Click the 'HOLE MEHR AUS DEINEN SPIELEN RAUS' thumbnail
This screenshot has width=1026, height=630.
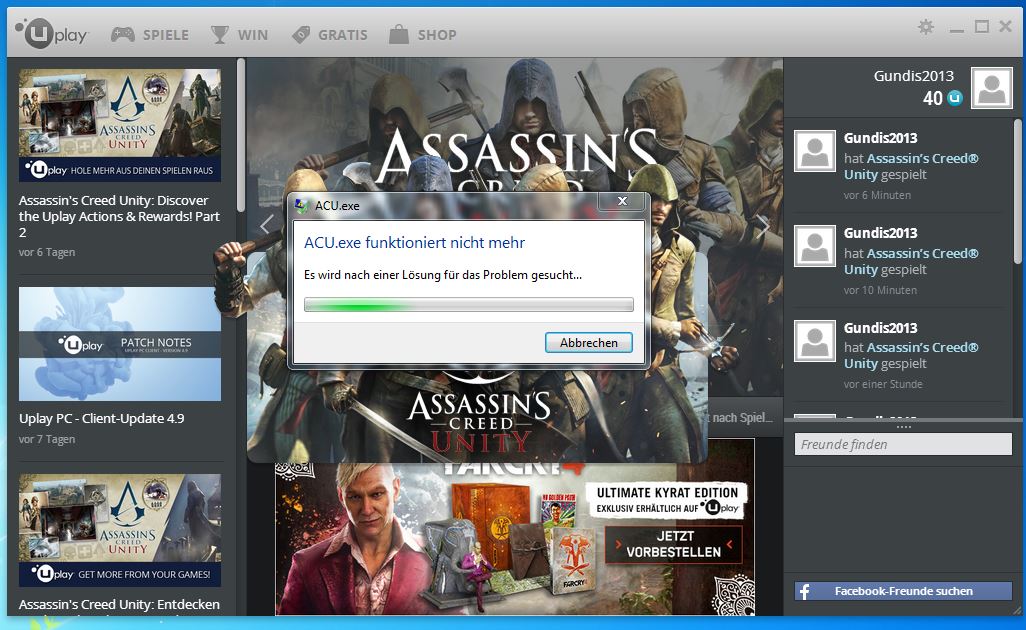[120, 126]
